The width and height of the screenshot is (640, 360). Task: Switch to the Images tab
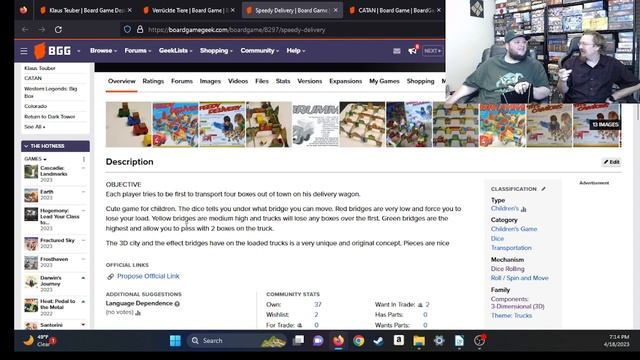[x=210, y=81]
